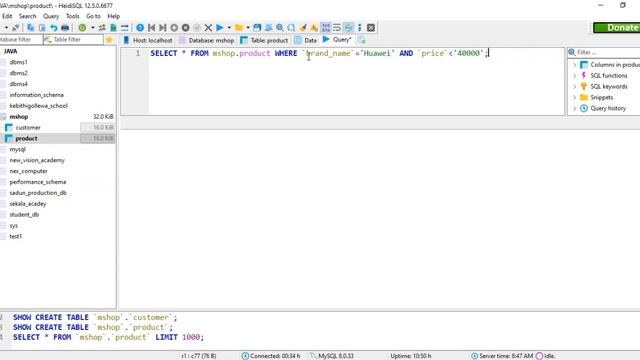Click the JAVA session root node
This screenshot has height=360, width=640.
11,51
